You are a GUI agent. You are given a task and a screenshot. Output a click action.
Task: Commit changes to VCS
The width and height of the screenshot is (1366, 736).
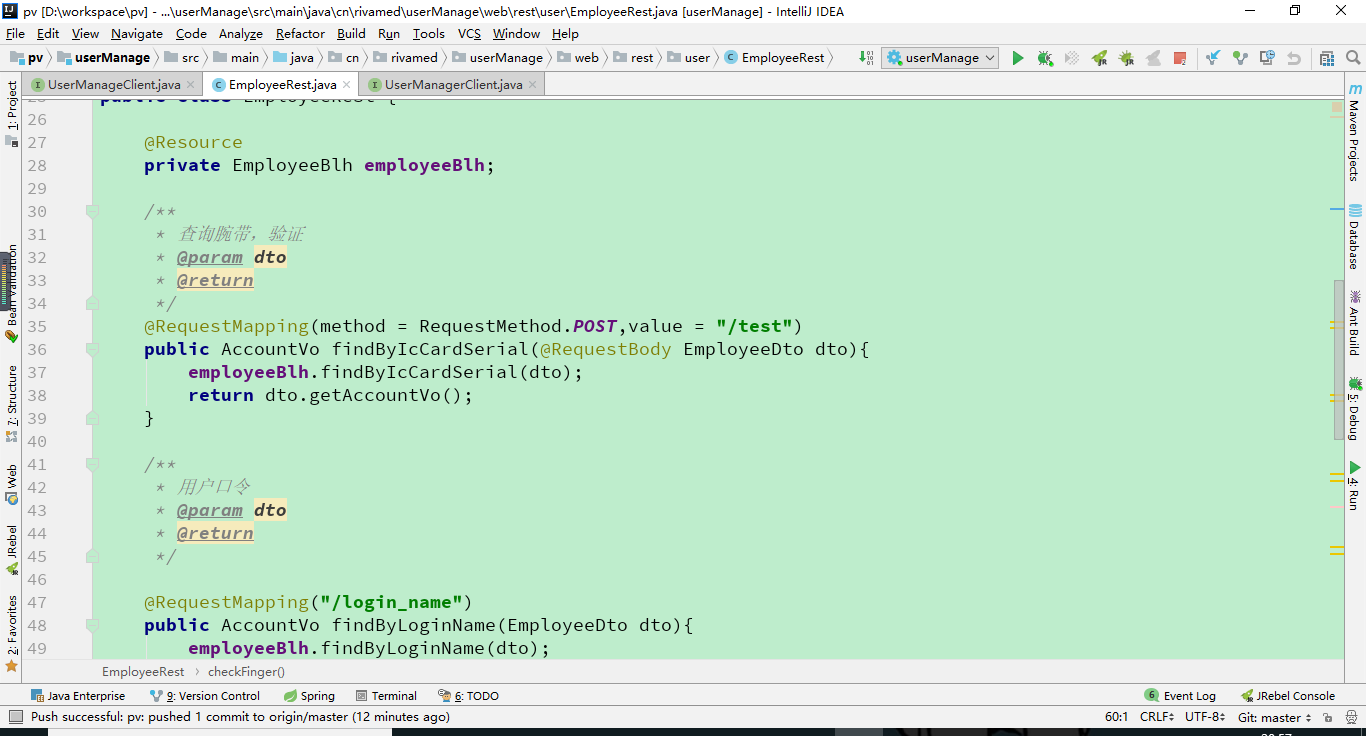(x=1240, y=58)
